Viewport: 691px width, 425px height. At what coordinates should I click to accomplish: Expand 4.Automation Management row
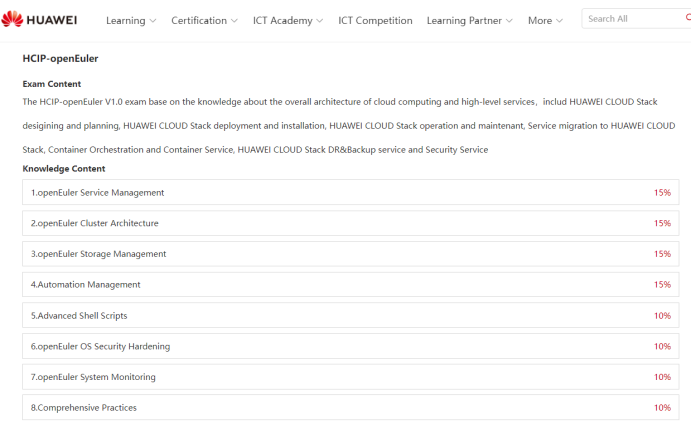(351, 284)
